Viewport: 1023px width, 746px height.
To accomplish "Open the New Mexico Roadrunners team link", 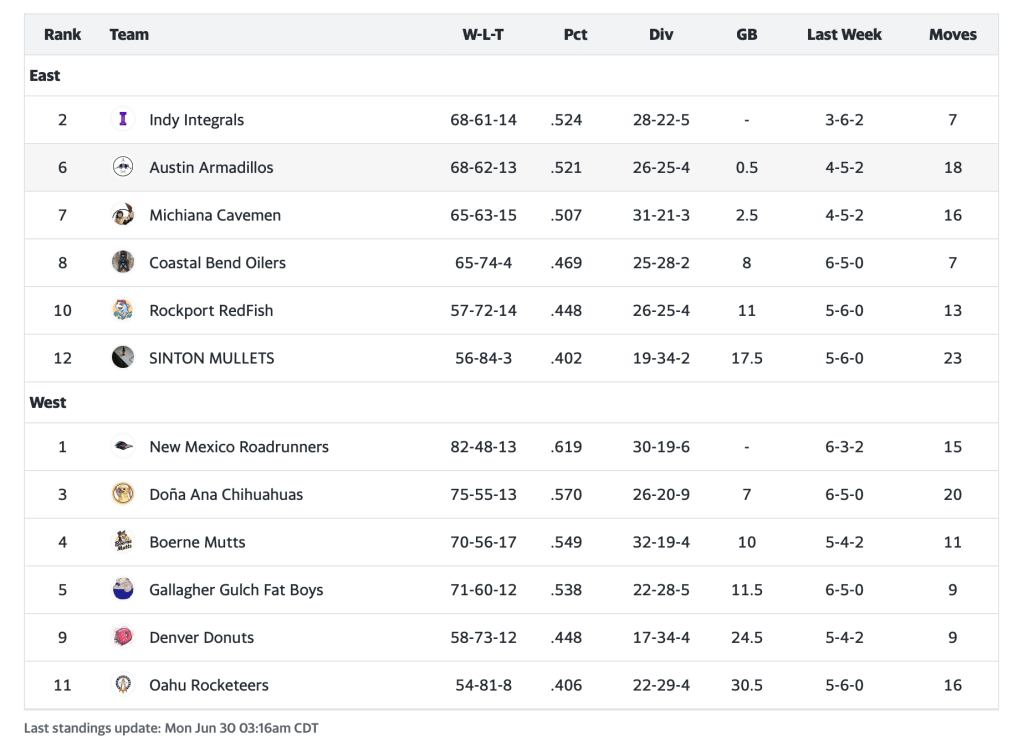I will (239, 447).
